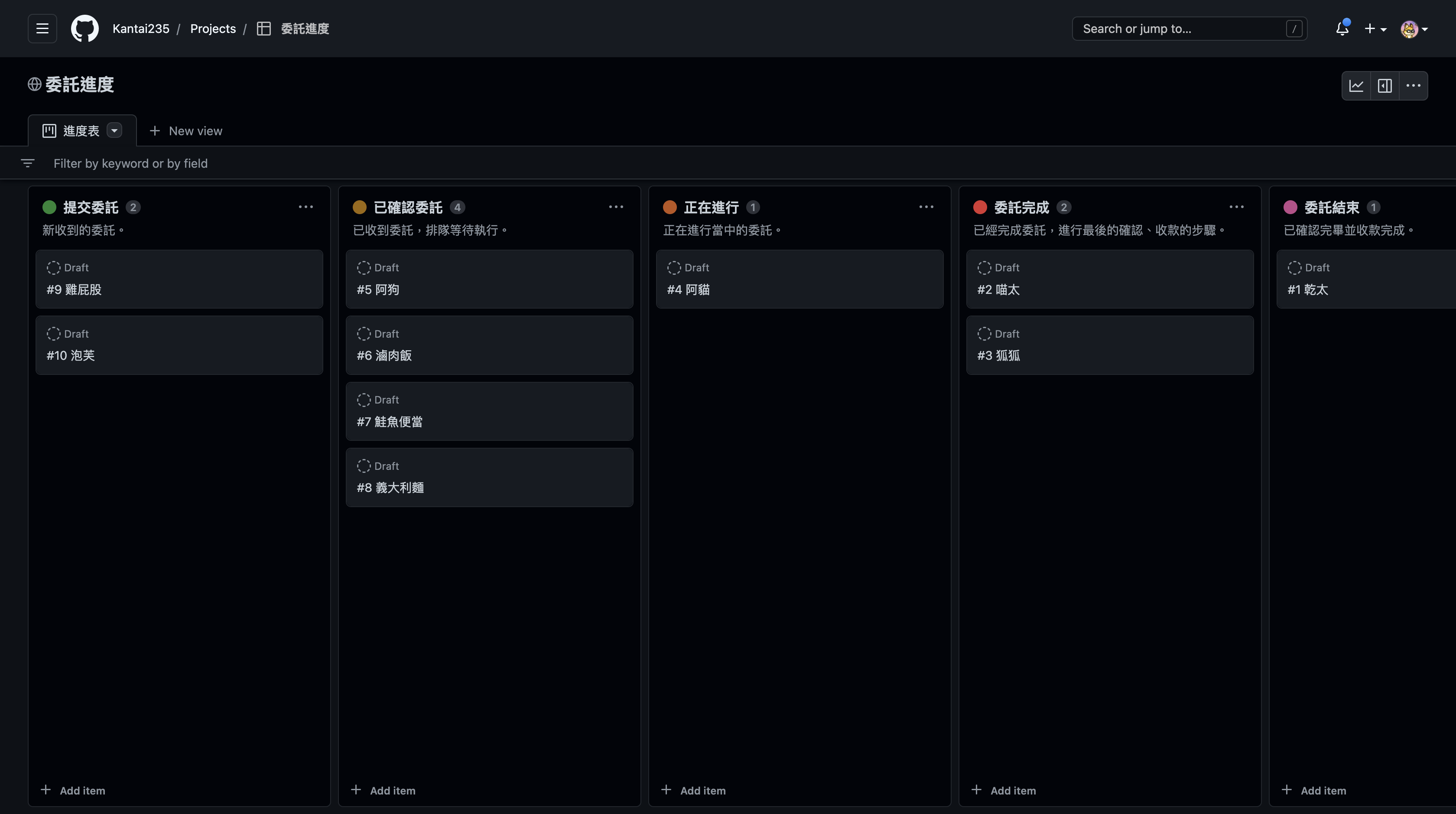The height and width of the screenshot is (814, 1456).
Task: Open card #4 阿貓
Action: click(x=800, y=279)
